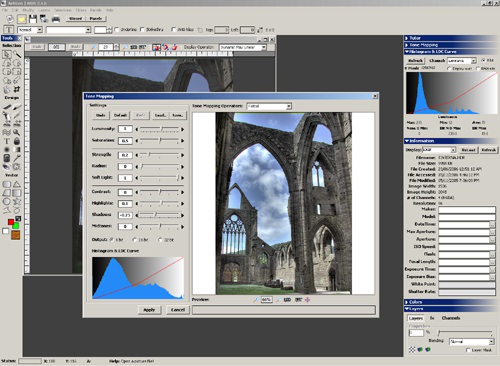500x366 pixels.
Task: Select the magic wand tool in Tools palette
Action: point(17,54)
